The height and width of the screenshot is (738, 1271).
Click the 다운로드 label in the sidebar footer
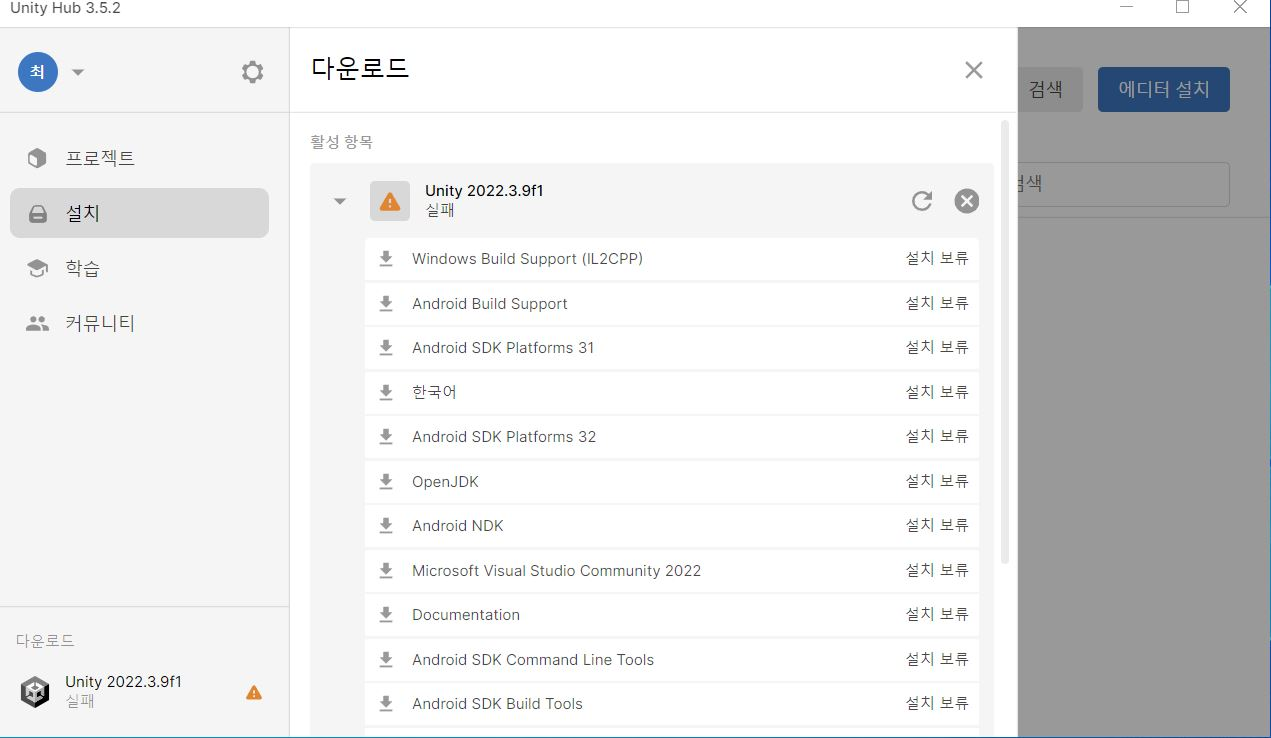45,641
